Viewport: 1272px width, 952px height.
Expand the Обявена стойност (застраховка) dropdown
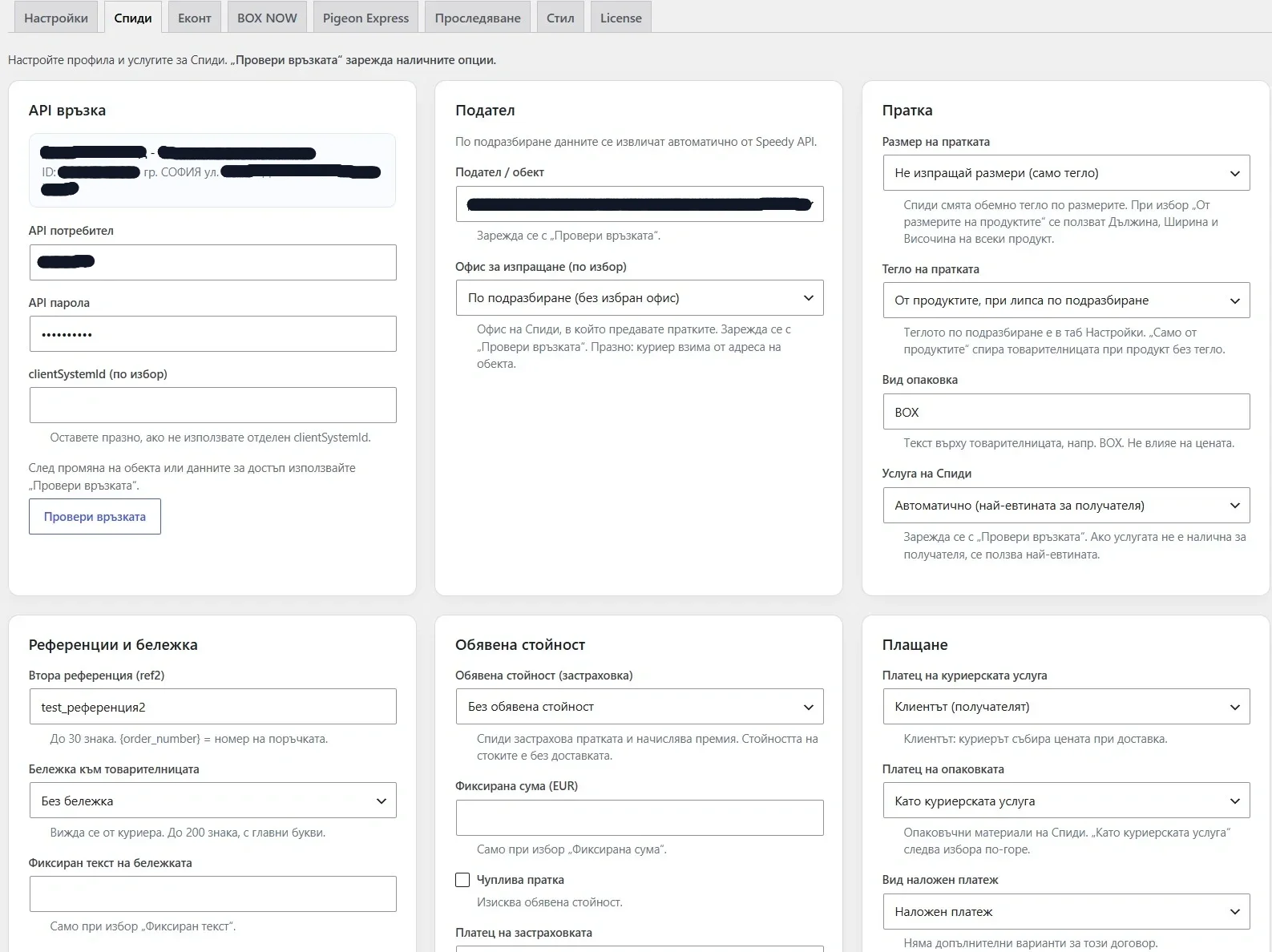click(x=640, y=707)
